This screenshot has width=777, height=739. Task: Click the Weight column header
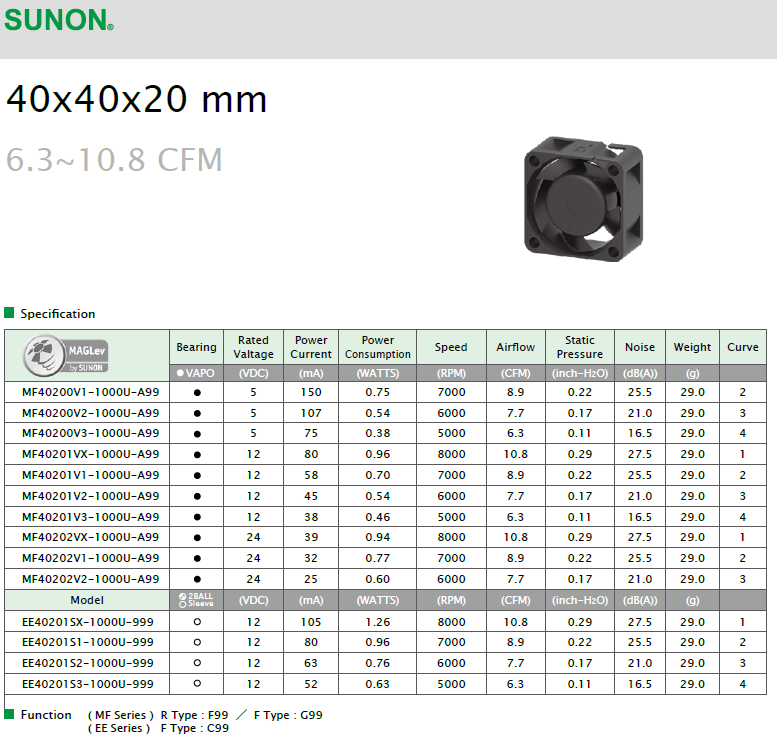click(692, 347)
